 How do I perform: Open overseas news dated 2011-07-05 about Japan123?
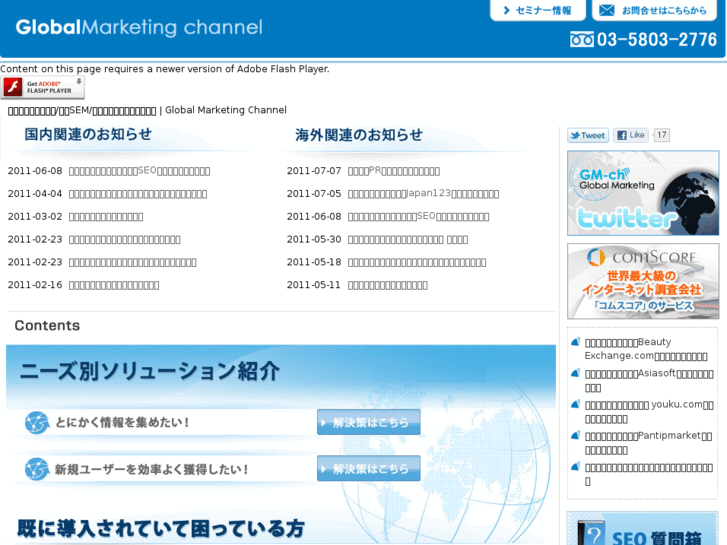[x=423, y=194]
